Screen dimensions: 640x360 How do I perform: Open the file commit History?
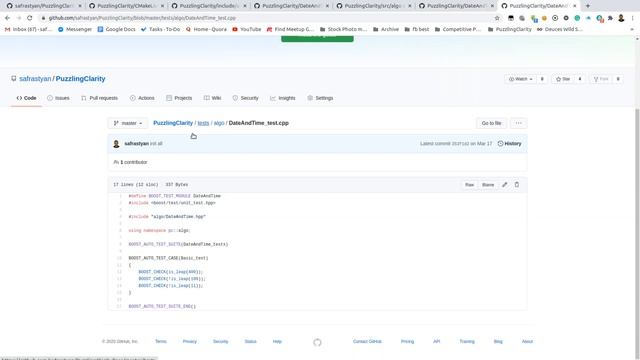click(509, 144)
